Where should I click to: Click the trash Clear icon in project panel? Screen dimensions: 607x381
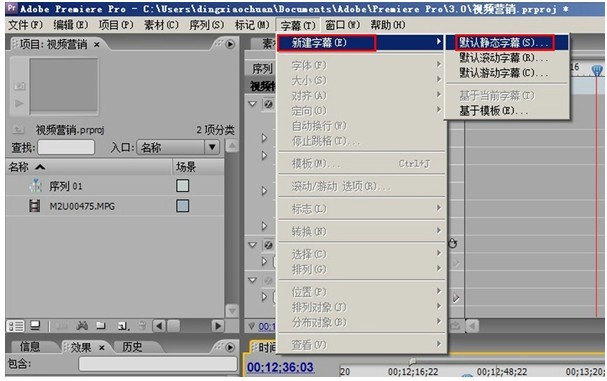(x=142, y=326)
